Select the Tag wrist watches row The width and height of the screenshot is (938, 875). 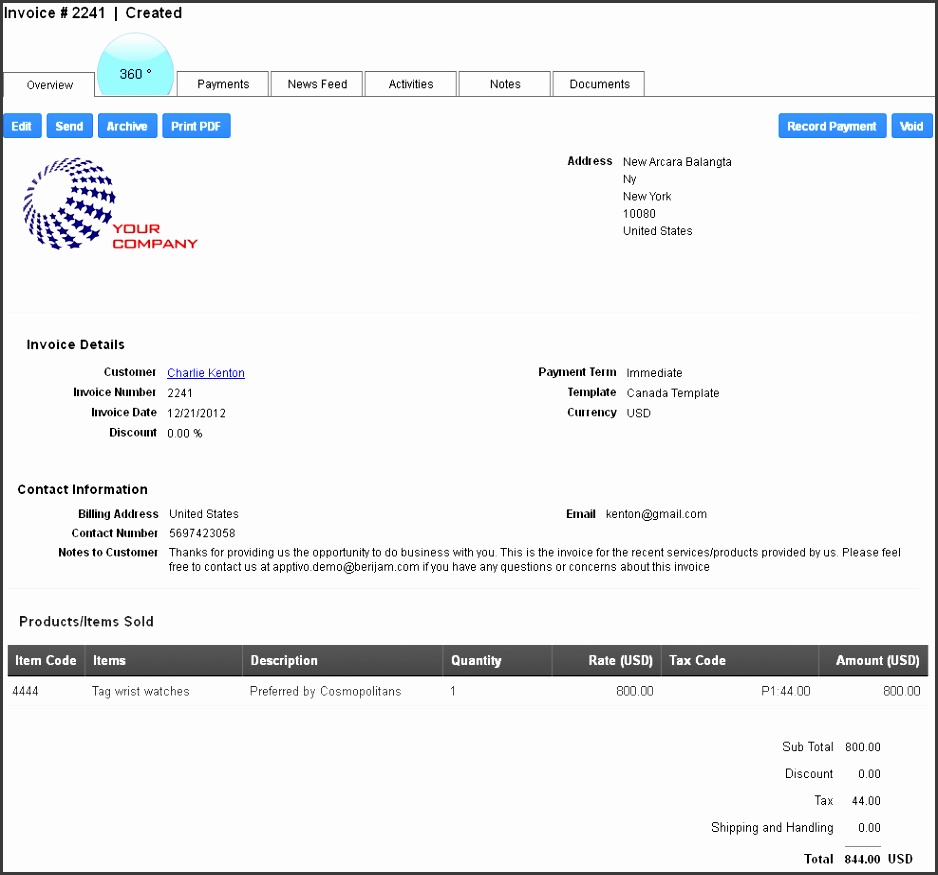140,691
